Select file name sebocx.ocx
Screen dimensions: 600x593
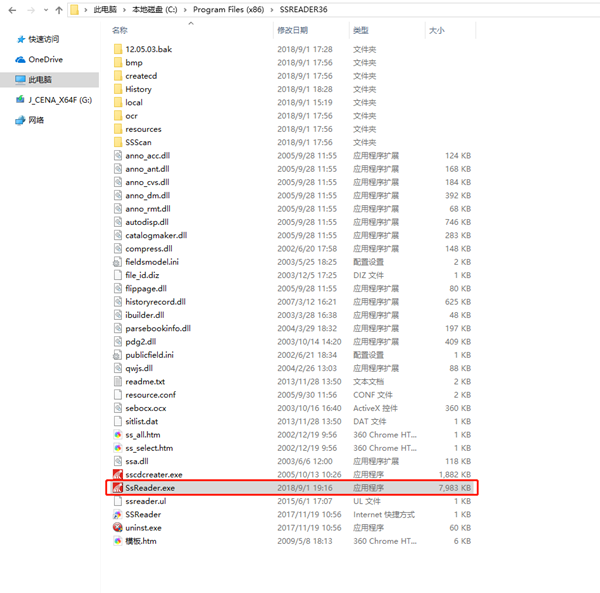coord(146,408)
